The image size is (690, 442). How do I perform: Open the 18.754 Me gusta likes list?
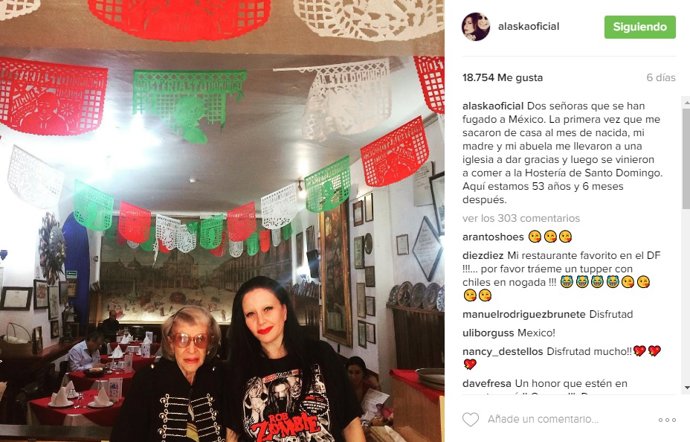coord(503,78)
